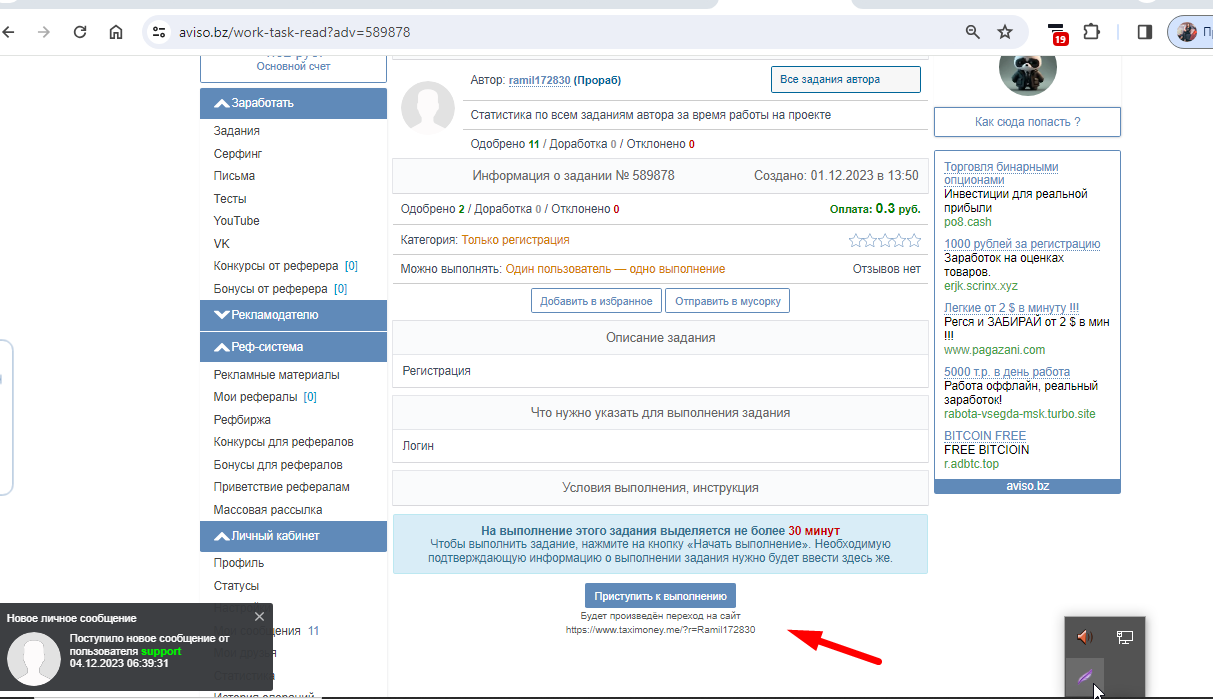Open Мои рефералы in sidebar
Screen dimensions: 1213x699
255,397
